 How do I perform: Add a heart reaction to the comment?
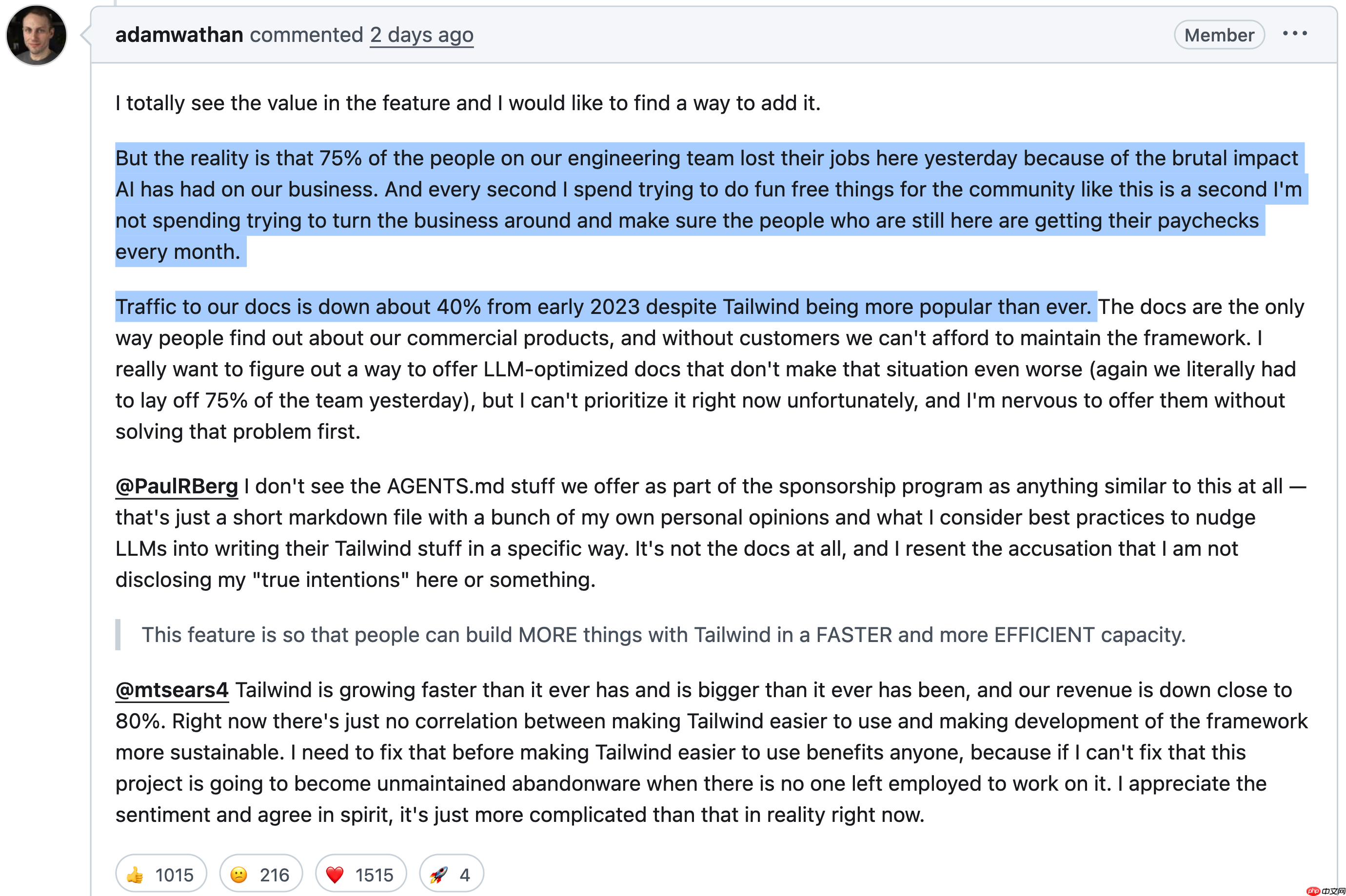360,874
